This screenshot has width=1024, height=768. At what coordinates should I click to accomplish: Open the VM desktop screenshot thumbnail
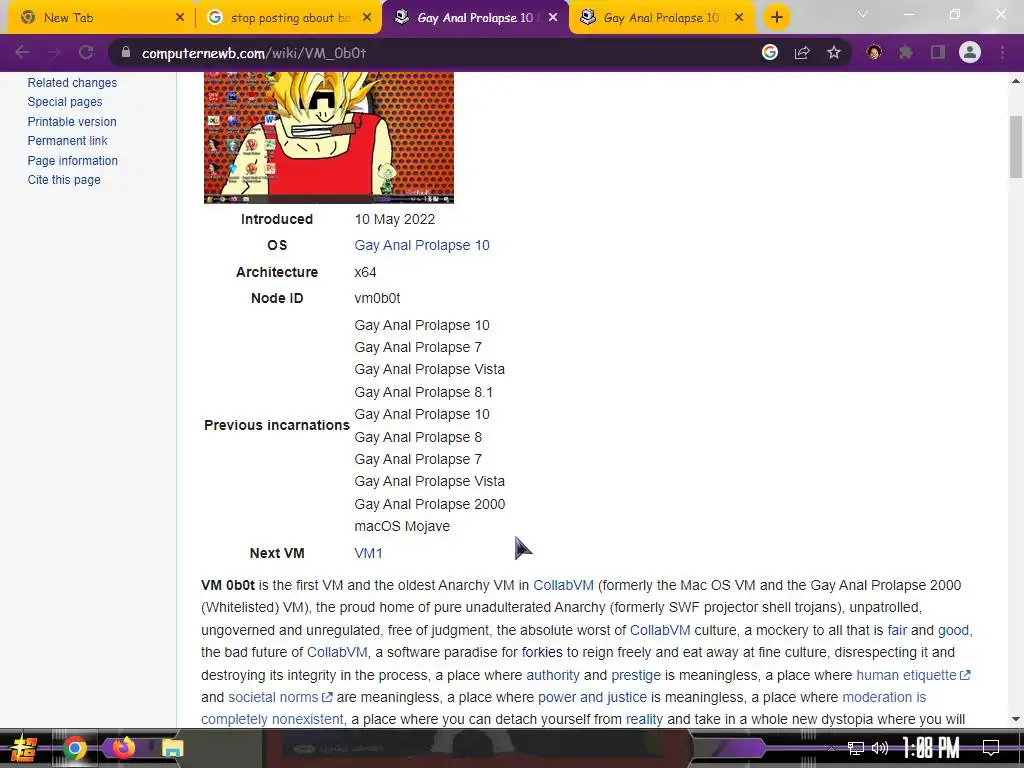point(328,137)
